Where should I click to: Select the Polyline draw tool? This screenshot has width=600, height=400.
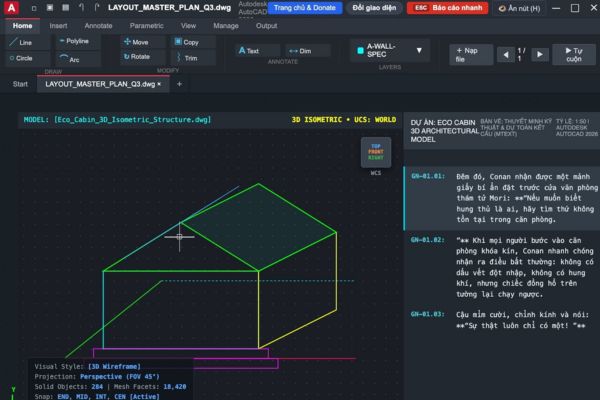point(78,41)
